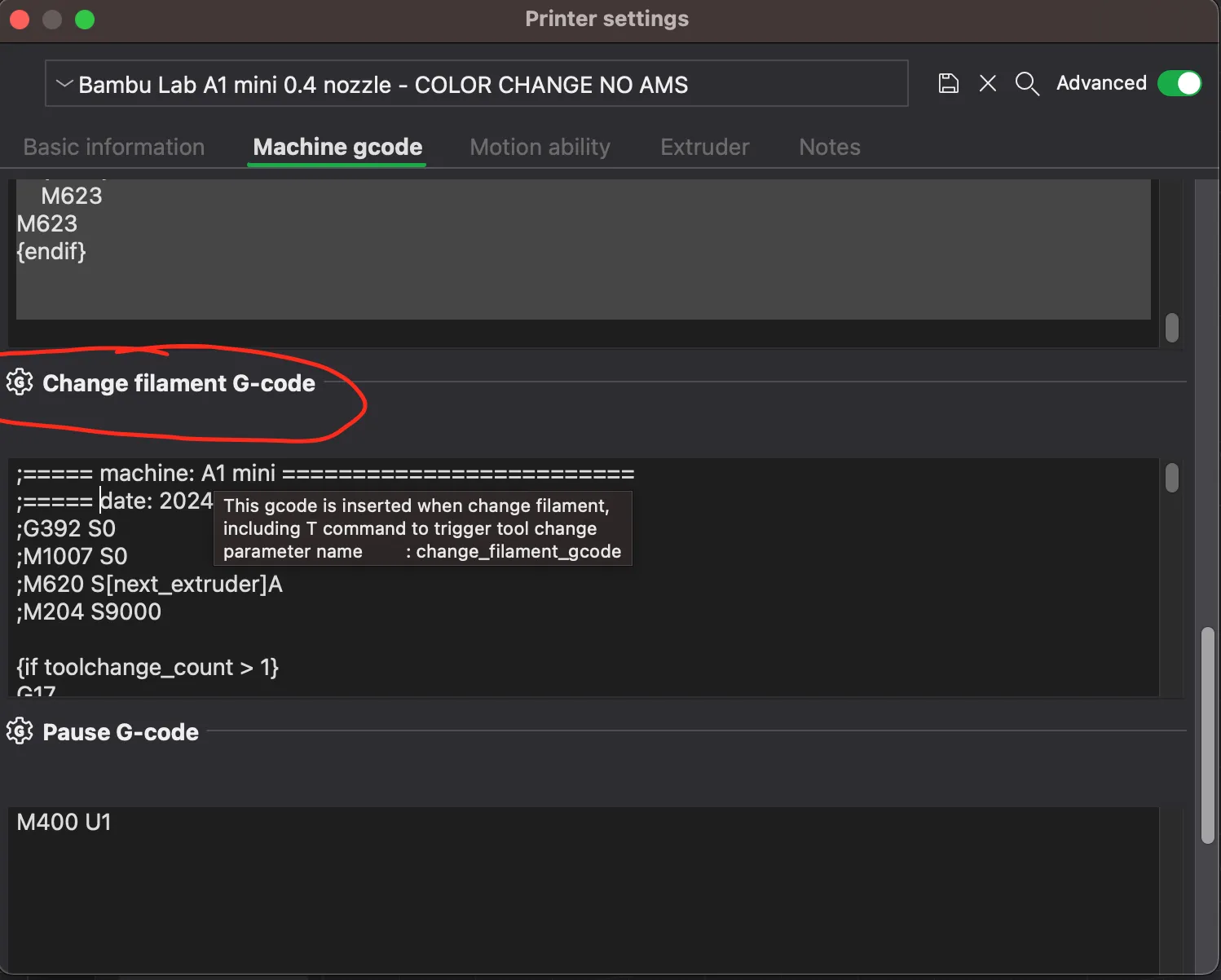This screenshot has height=980, width=1221.
Task: Switch to the Basic information tab
Action: coord(114,147)
